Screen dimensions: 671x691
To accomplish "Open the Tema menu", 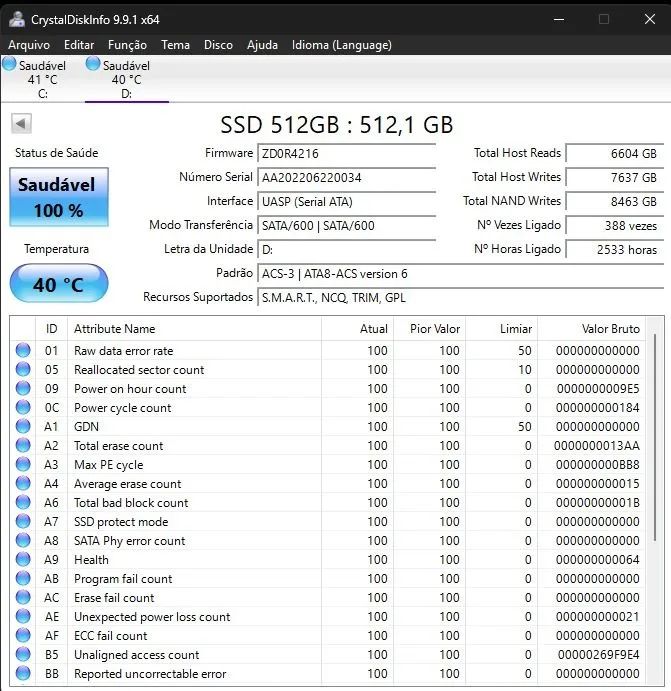I will (x=175, y=45).
